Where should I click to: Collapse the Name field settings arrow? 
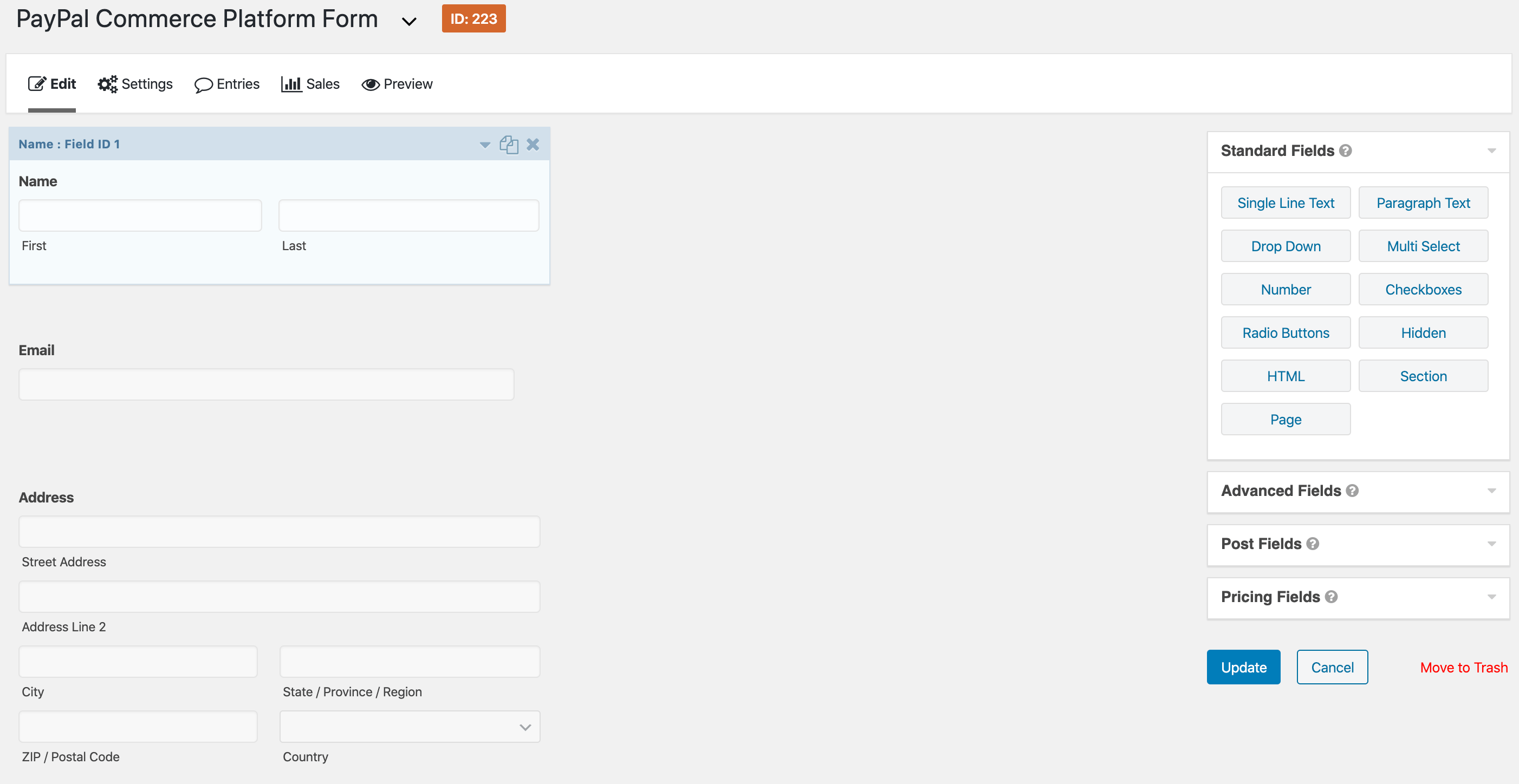(485, 145)
